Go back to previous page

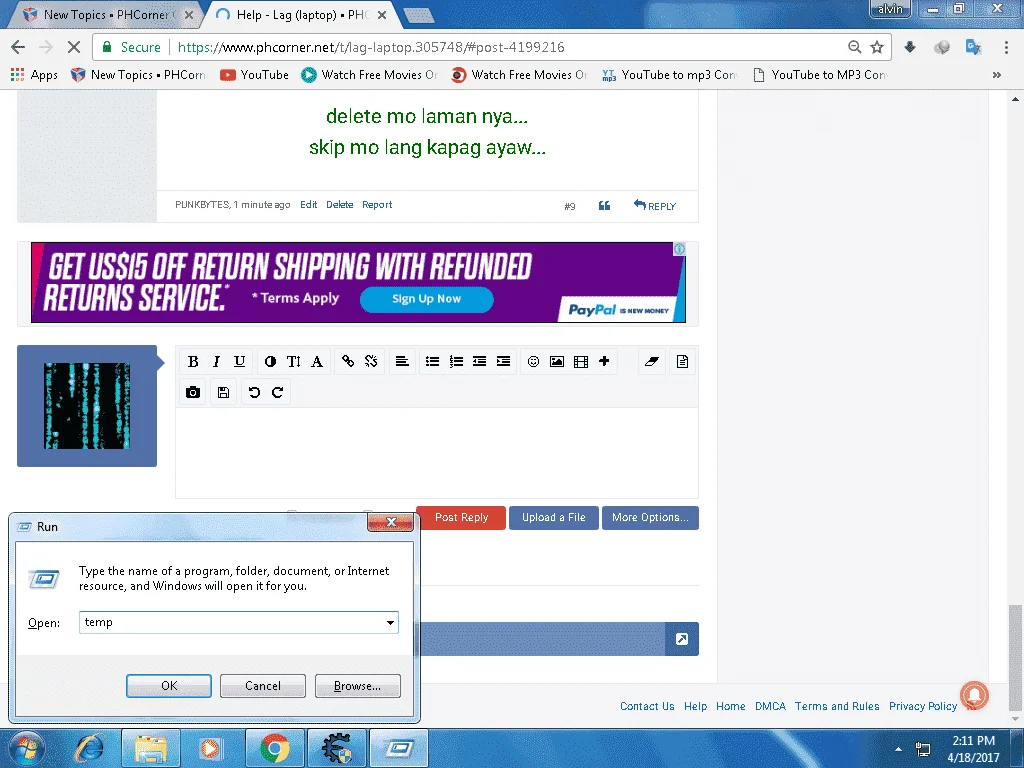pyautogui.click(x=18, y=47)
